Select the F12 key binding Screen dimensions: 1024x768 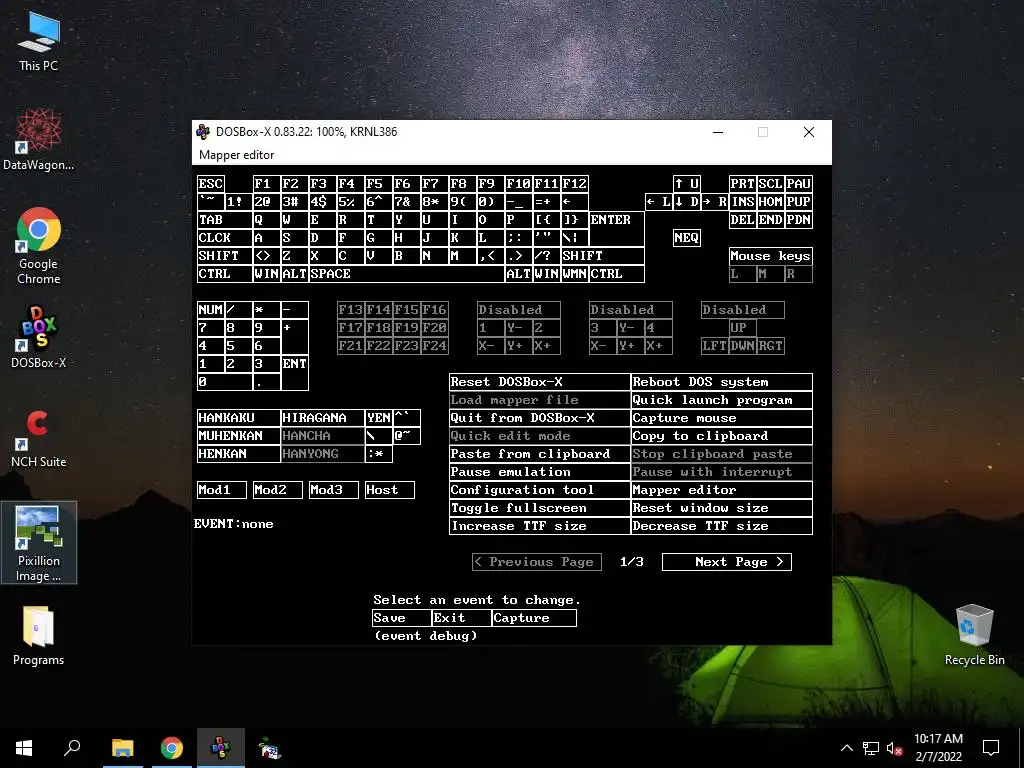click(x=575, y=184)
